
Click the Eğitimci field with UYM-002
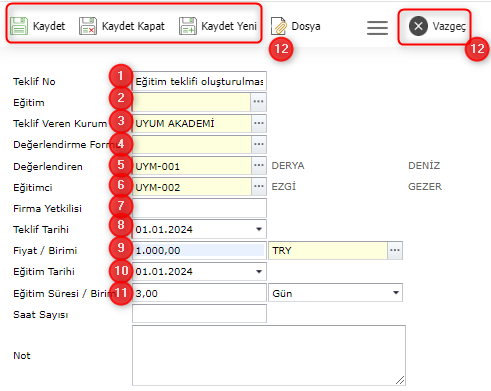point(192,186)
